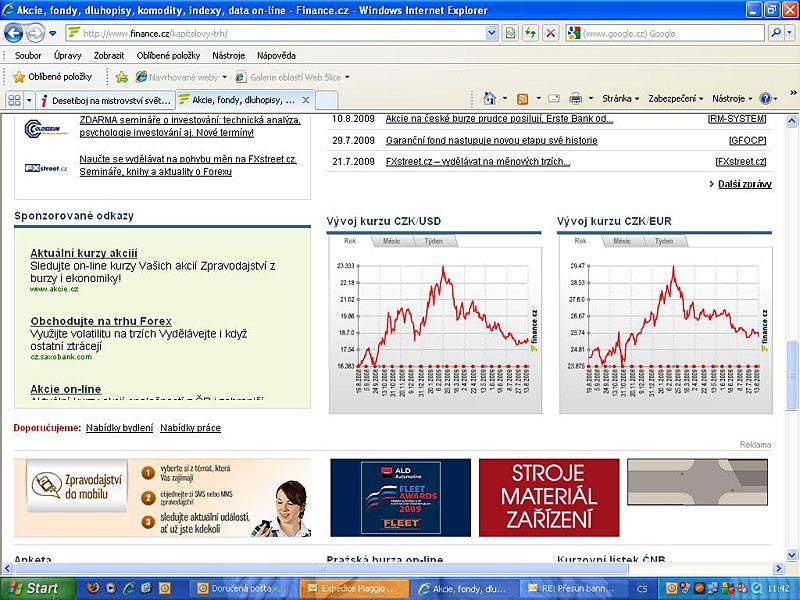Click the Home page icon
This screenshot has width=800, height=600.
click(x=490, y=98)
